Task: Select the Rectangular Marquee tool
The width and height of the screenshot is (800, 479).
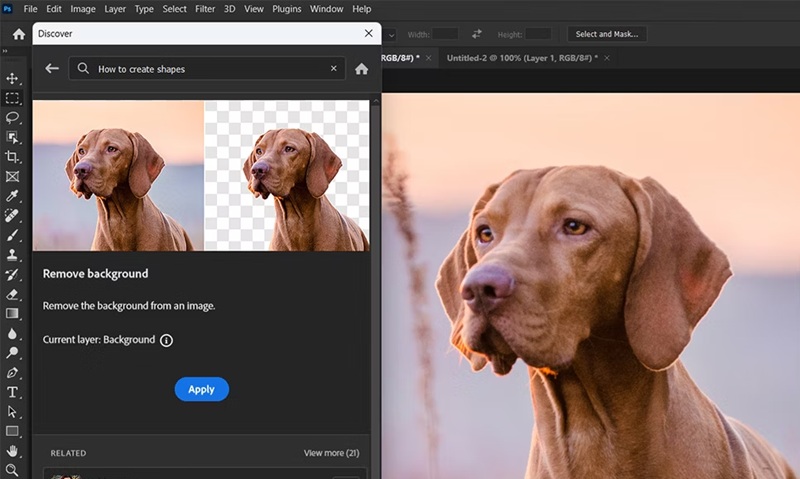Action: click(x=12, y=98)
